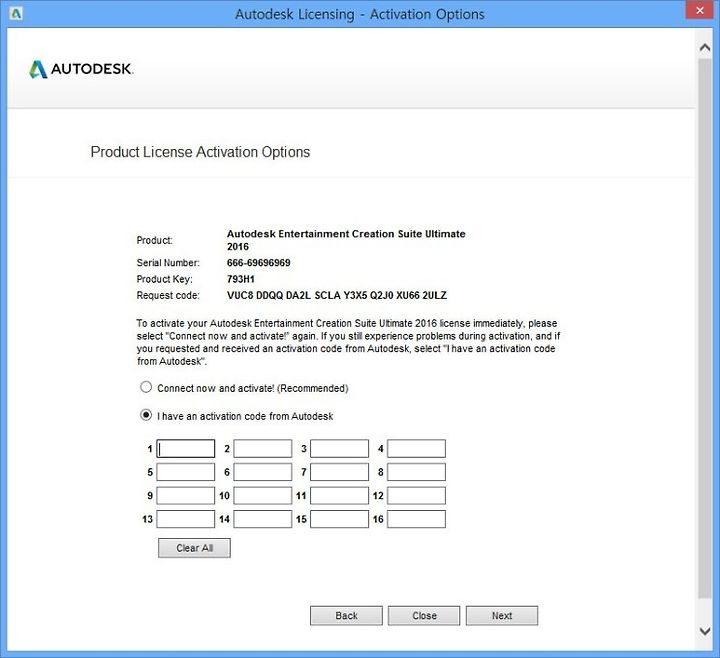The width and height of the screenshot is (720, 658).
Task: Click activation code field 7
Action: point(339,472)
